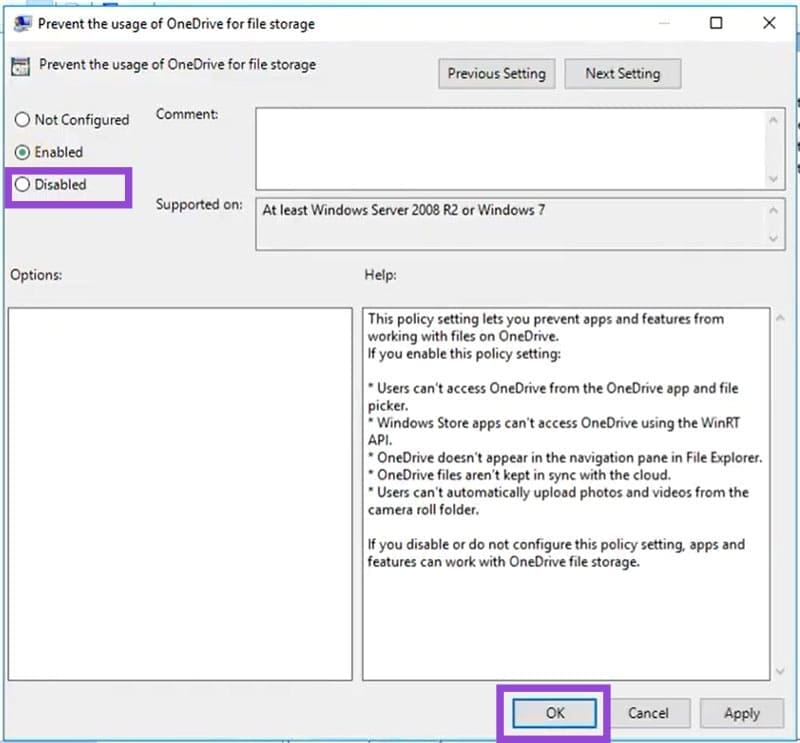The height and width of the screenshot is (743, 800).
Task: Click the Help pane scroll up arrow
Action: point(780,318)
